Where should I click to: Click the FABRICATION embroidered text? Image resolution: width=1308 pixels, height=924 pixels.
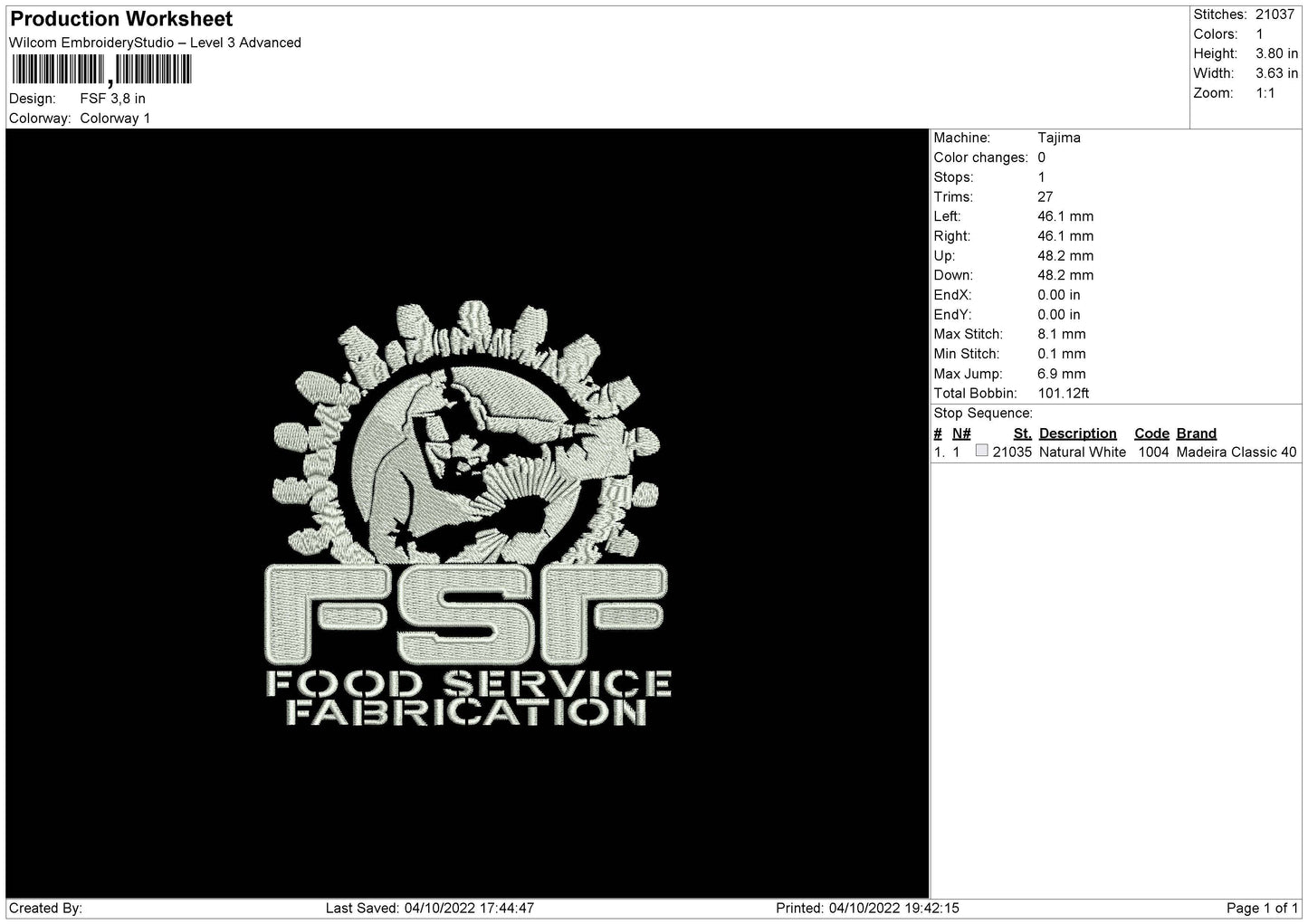tap(466, 713)
